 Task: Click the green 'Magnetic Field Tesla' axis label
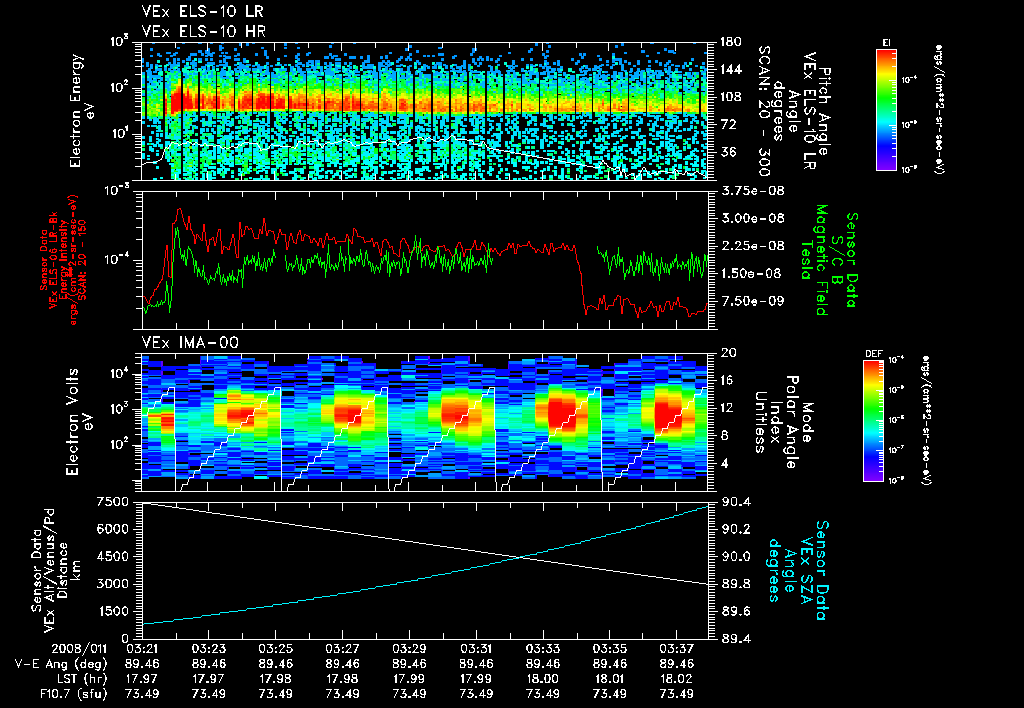pyautogui.click(x=814, y=260)
